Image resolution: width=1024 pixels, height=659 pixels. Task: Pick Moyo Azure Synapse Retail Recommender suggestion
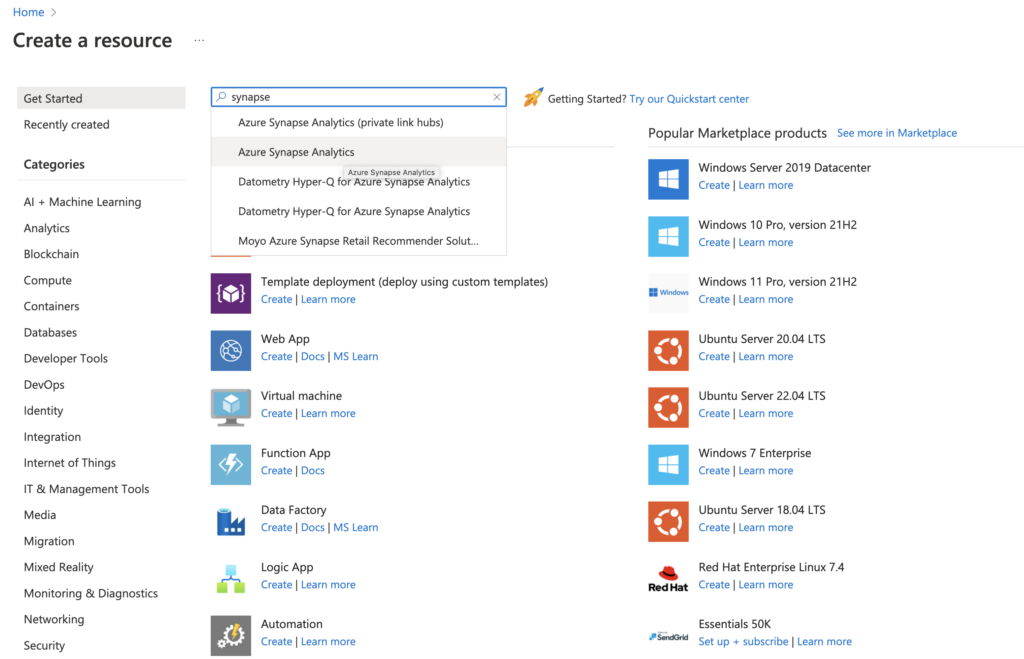[x=358, y=241]
